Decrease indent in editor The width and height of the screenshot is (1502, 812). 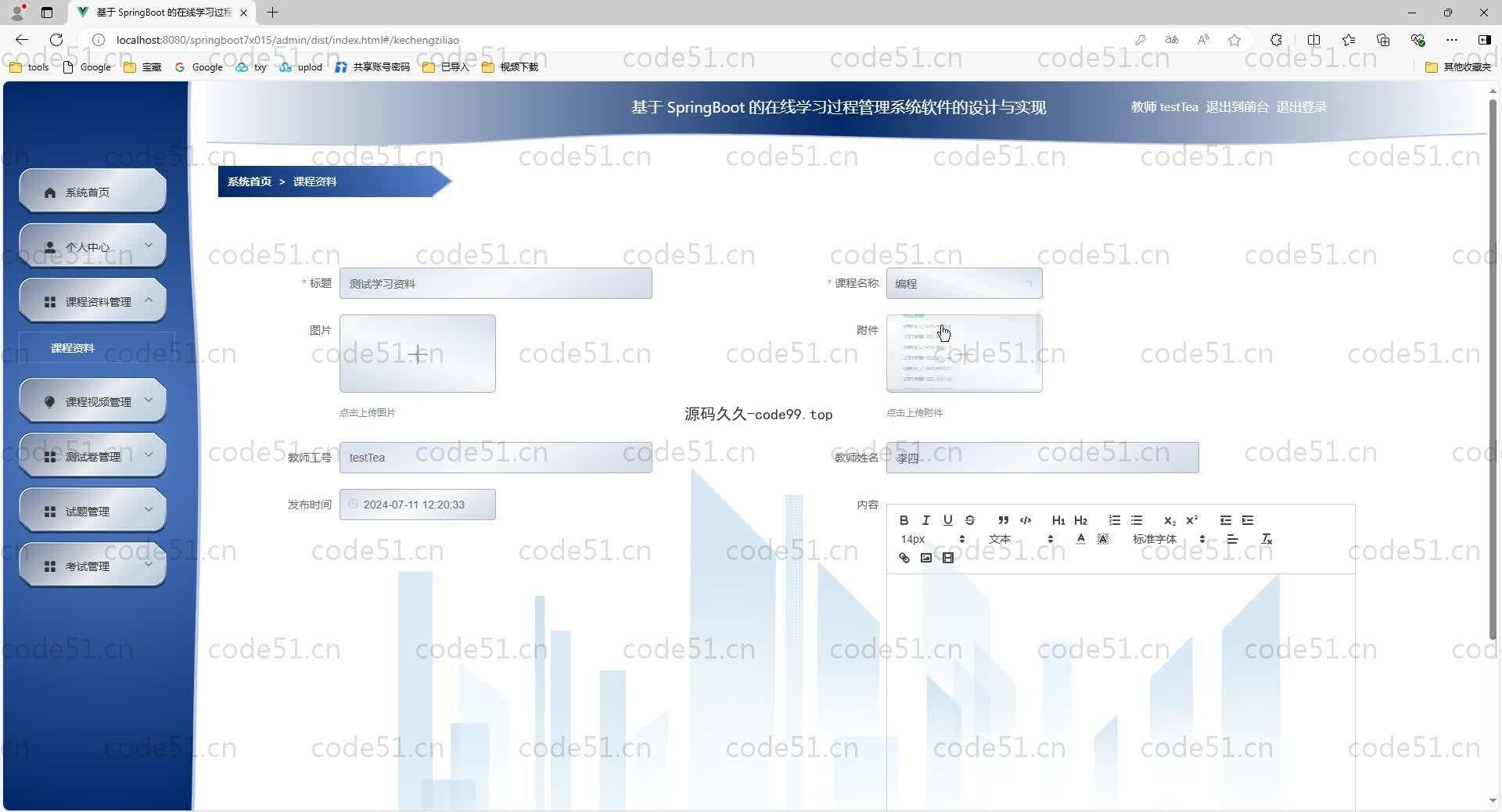pos(1225,520)
